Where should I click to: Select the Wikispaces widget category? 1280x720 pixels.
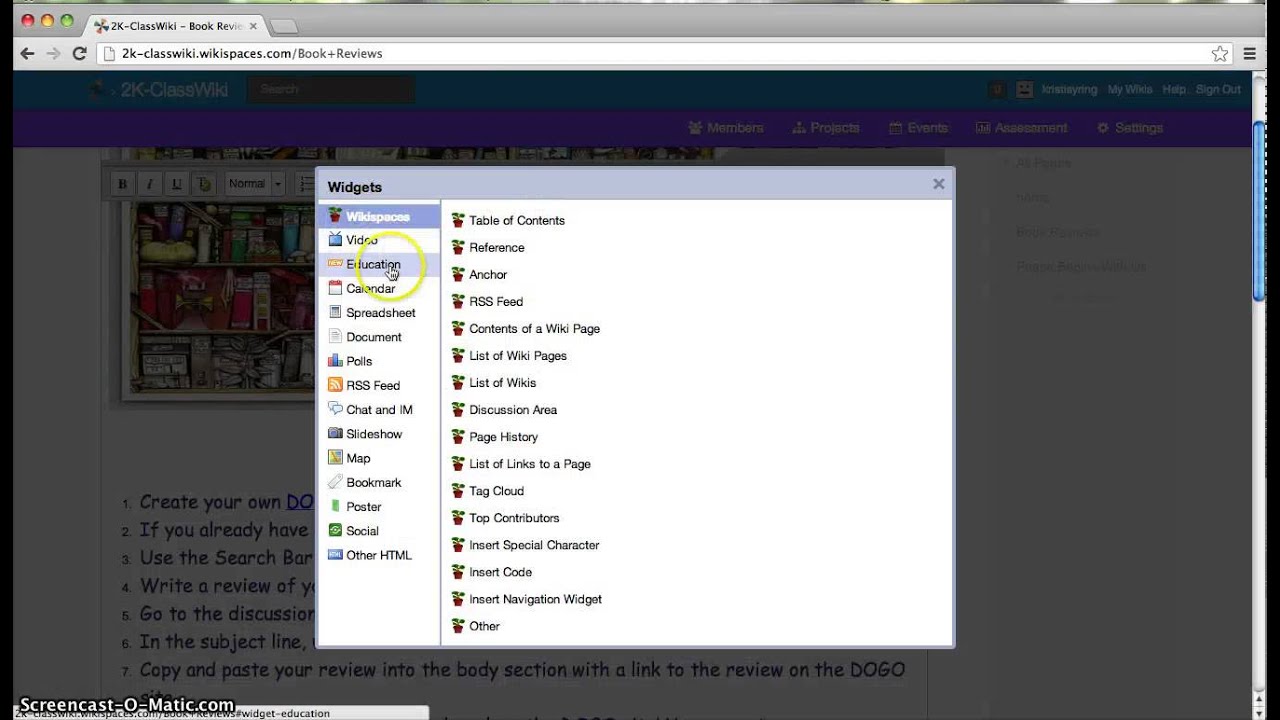tap(378, 216)
